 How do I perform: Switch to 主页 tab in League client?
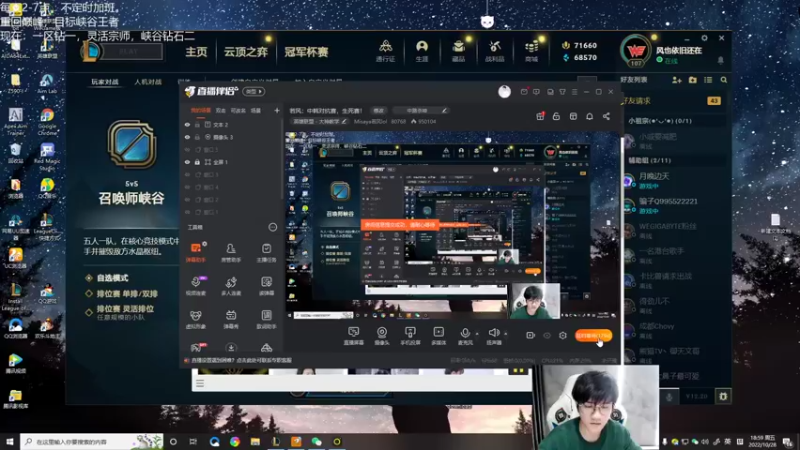[x=196, y=52]
